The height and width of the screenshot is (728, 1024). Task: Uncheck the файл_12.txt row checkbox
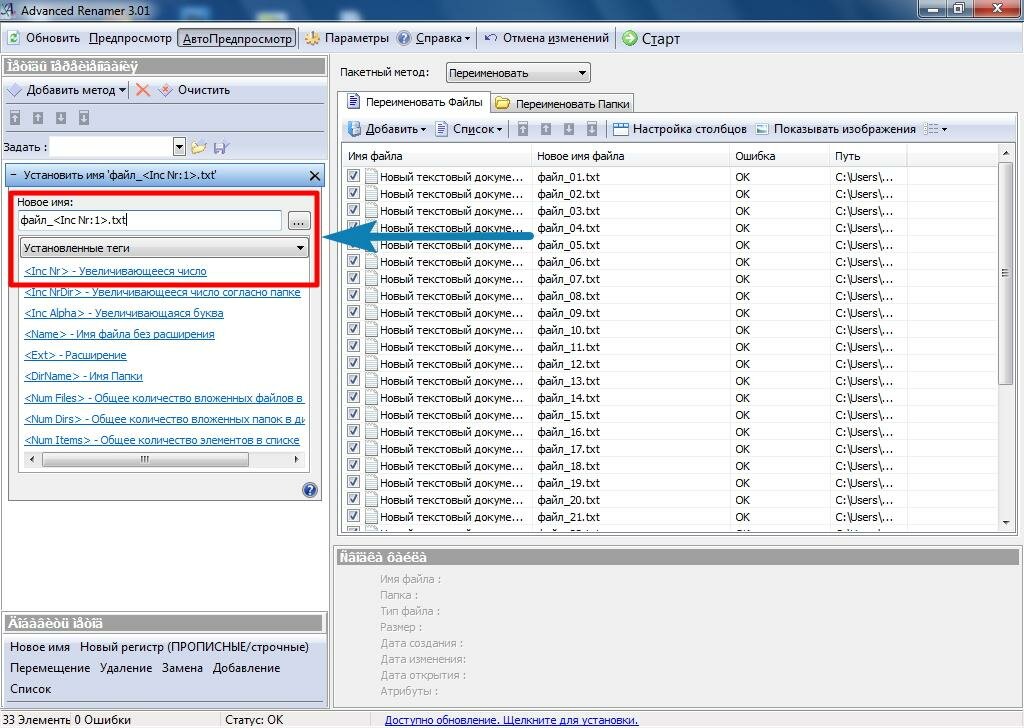click(353, 364)
